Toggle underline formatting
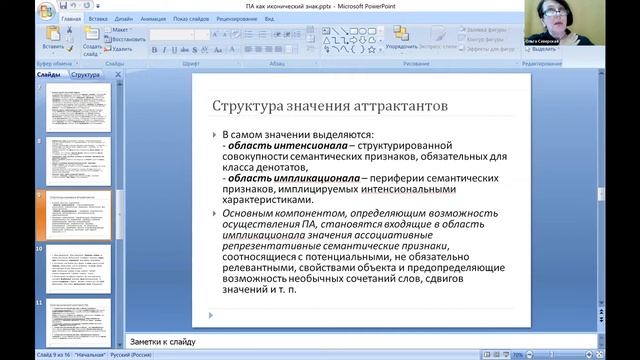The width and height of the screenshot is (640, 360). [174, 50]
